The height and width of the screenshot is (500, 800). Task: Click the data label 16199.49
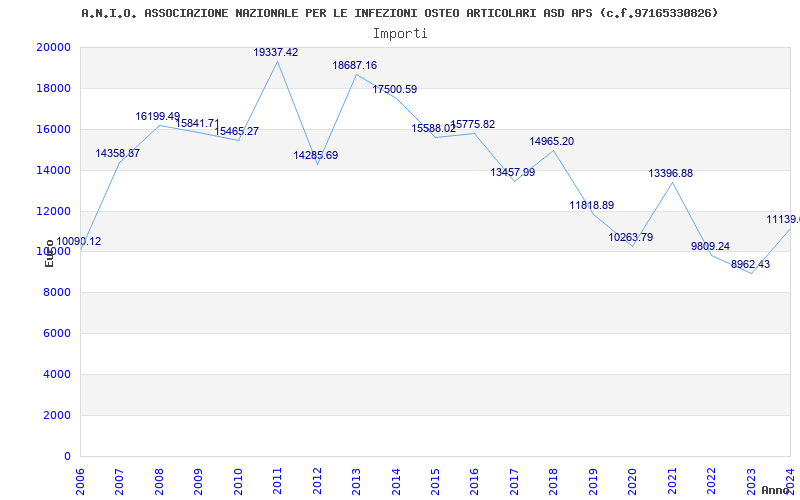point(158,116)
